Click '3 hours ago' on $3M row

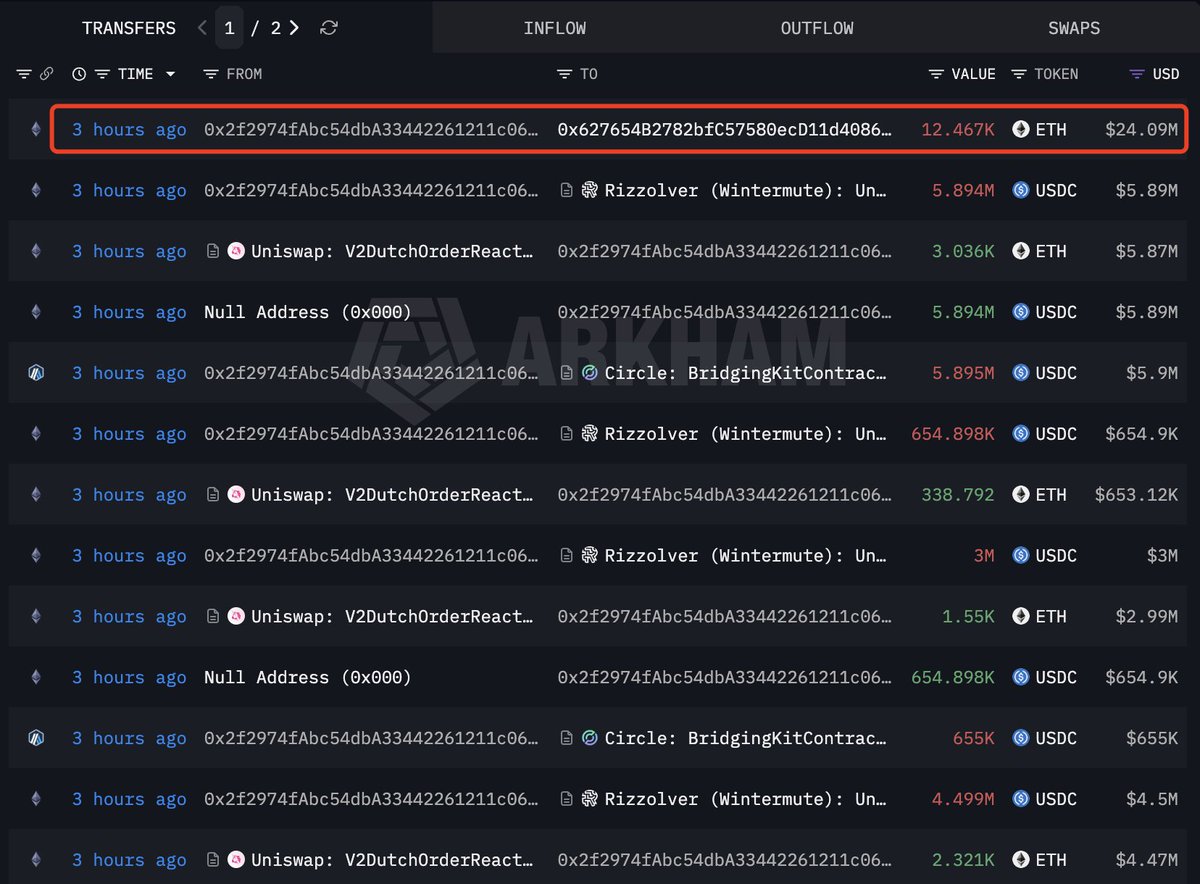tap(129, 555)
